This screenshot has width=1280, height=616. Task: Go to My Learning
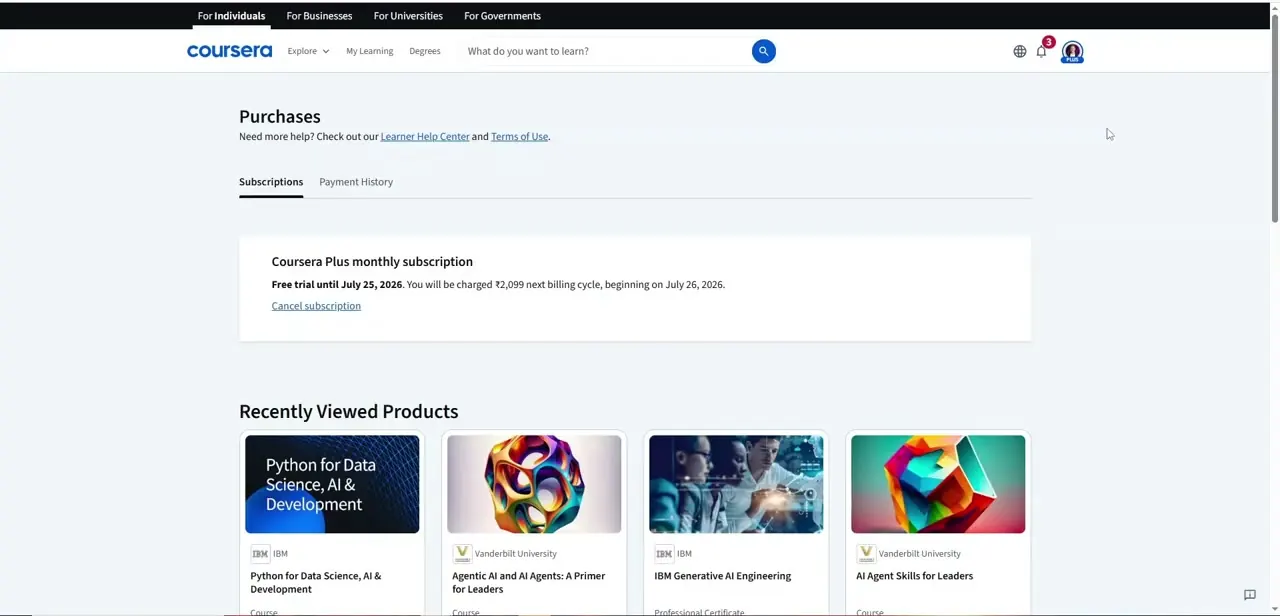coord(369,51)
